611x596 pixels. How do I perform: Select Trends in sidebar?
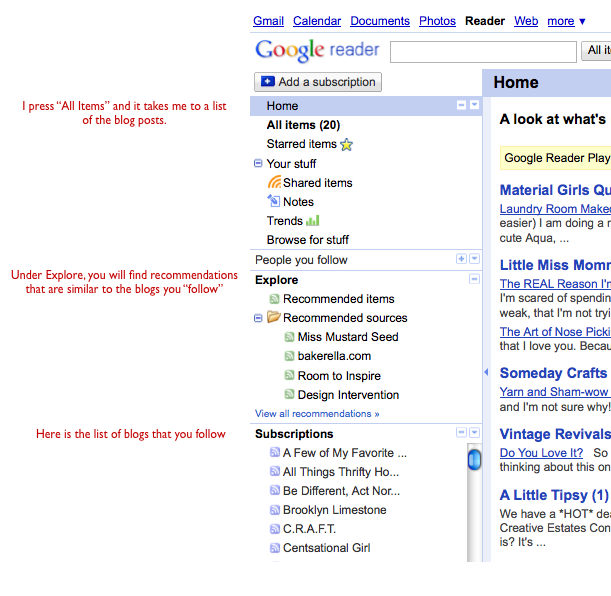click(x=284, y=221)
